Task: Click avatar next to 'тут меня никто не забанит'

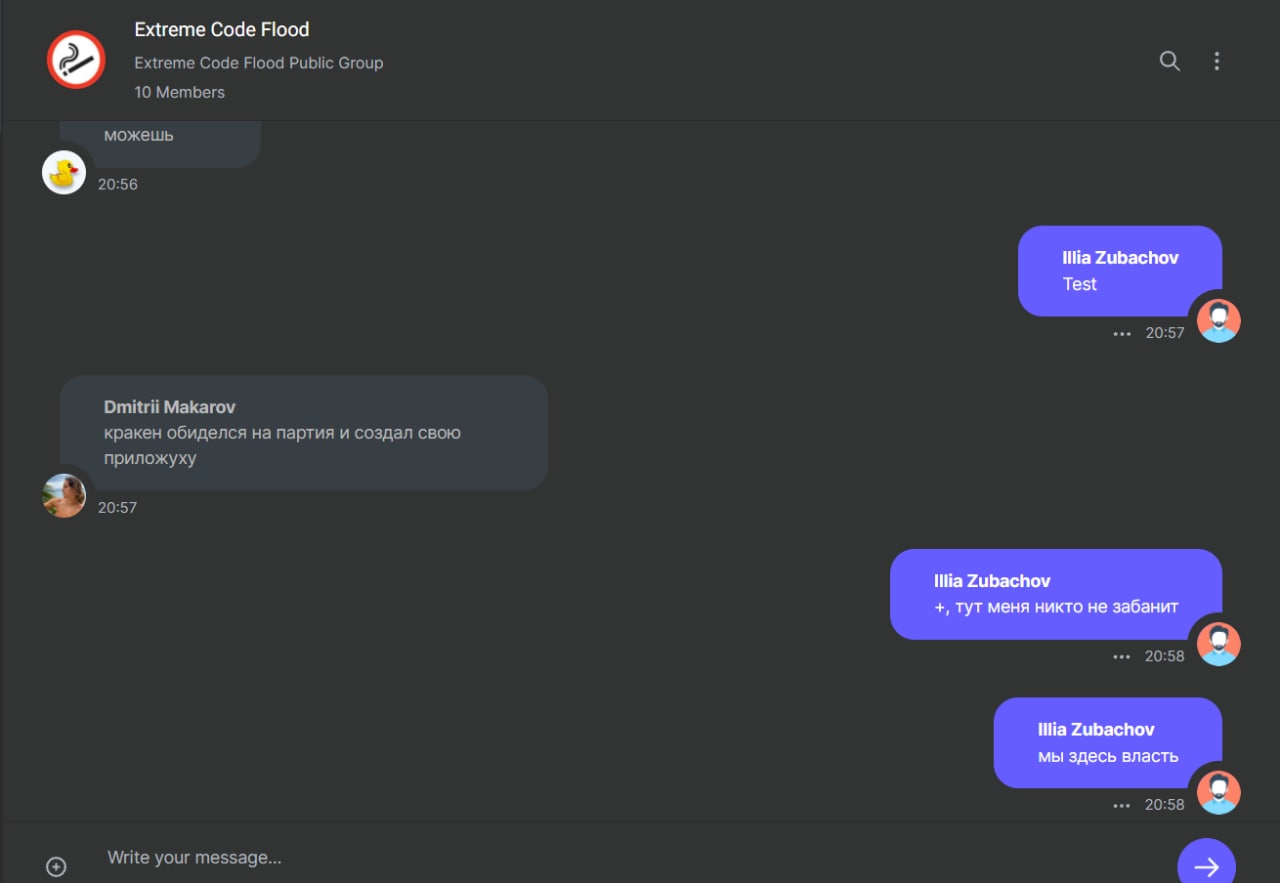Action: click(x=1219, y=644)
